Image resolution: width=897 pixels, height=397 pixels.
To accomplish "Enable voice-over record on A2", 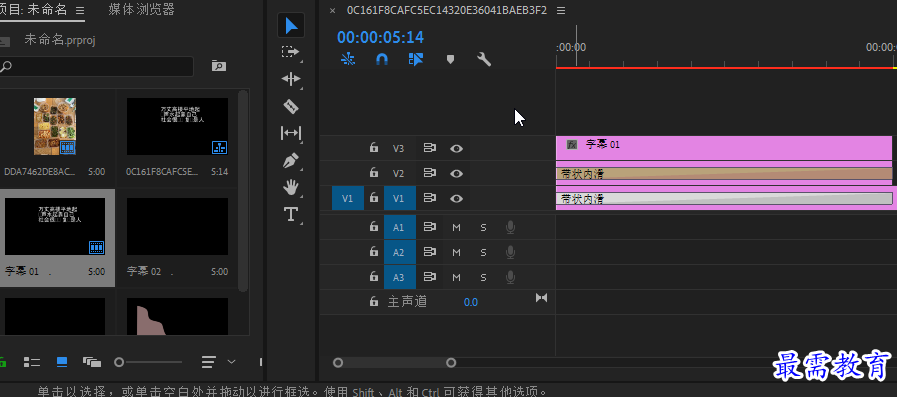I will pos(510,252).
